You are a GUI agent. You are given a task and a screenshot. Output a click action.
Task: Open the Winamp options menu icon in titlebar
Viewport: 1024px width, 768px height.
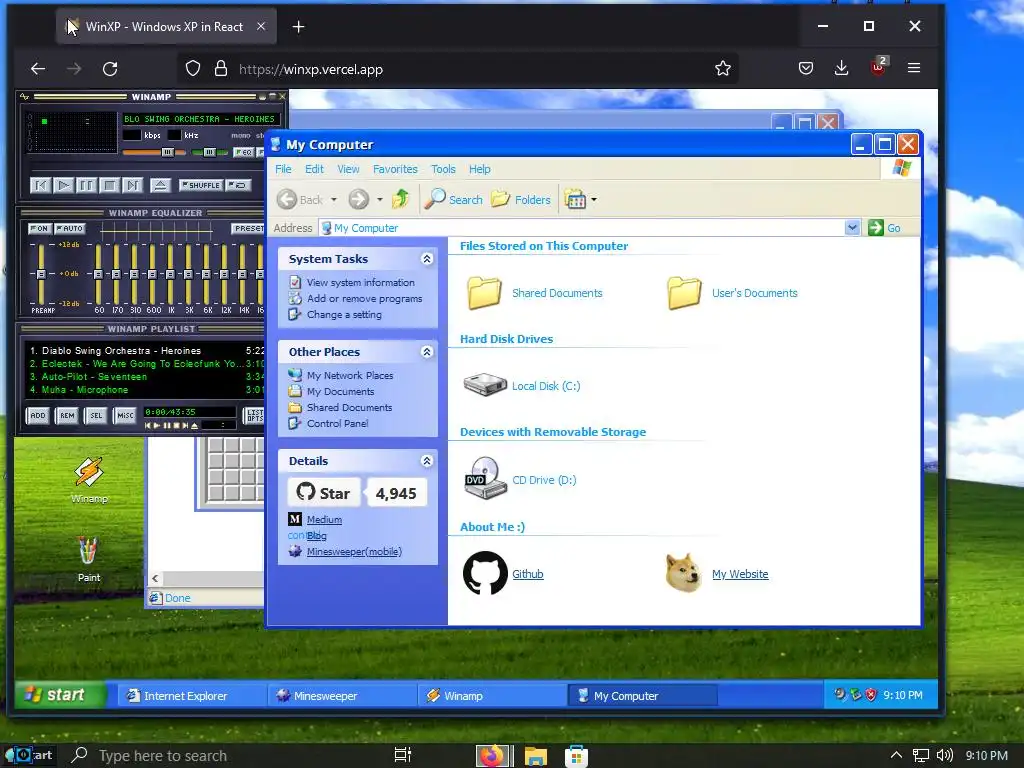24,97
